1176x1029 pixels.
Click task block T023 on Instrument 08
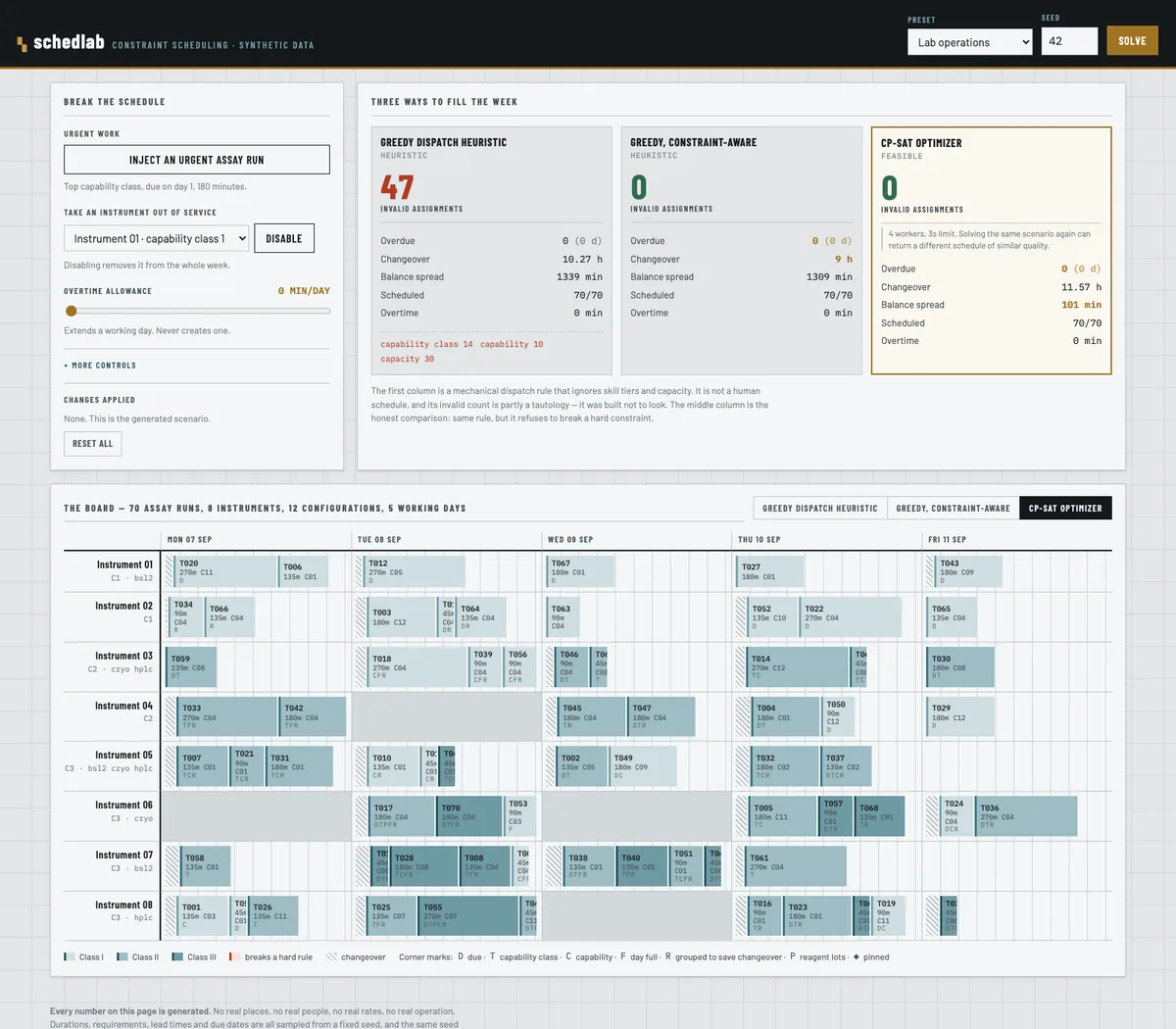point(818,916)
